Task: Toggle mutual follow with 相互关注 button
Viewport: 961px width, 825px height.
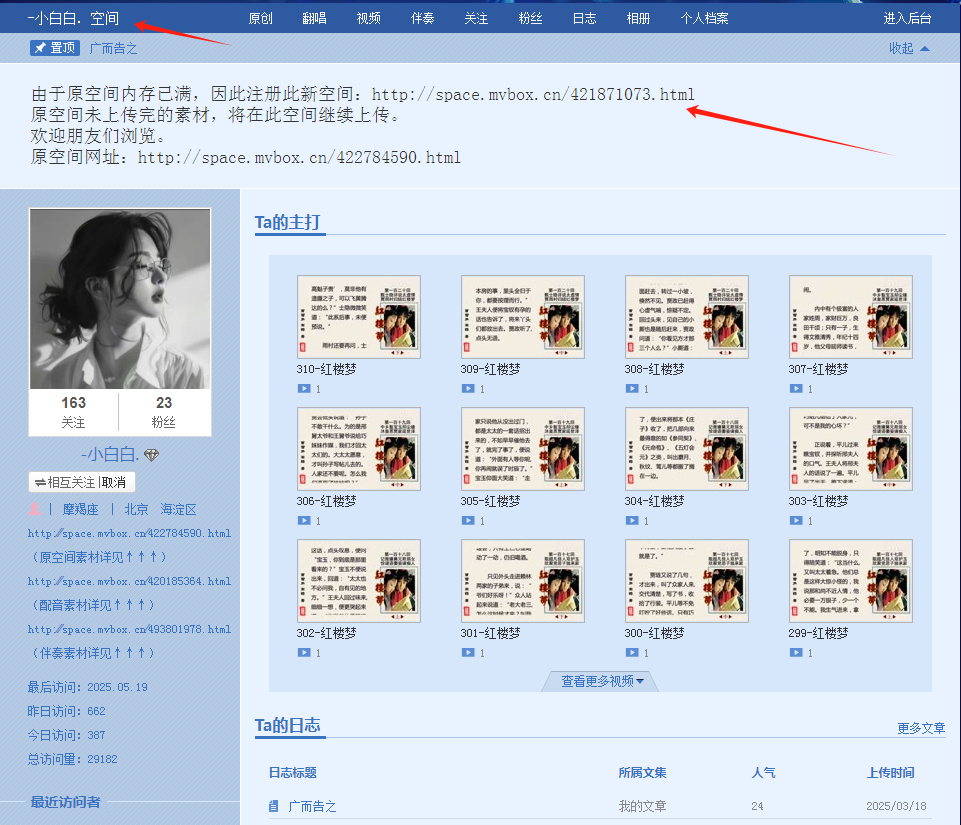Action: click(65, 482)
